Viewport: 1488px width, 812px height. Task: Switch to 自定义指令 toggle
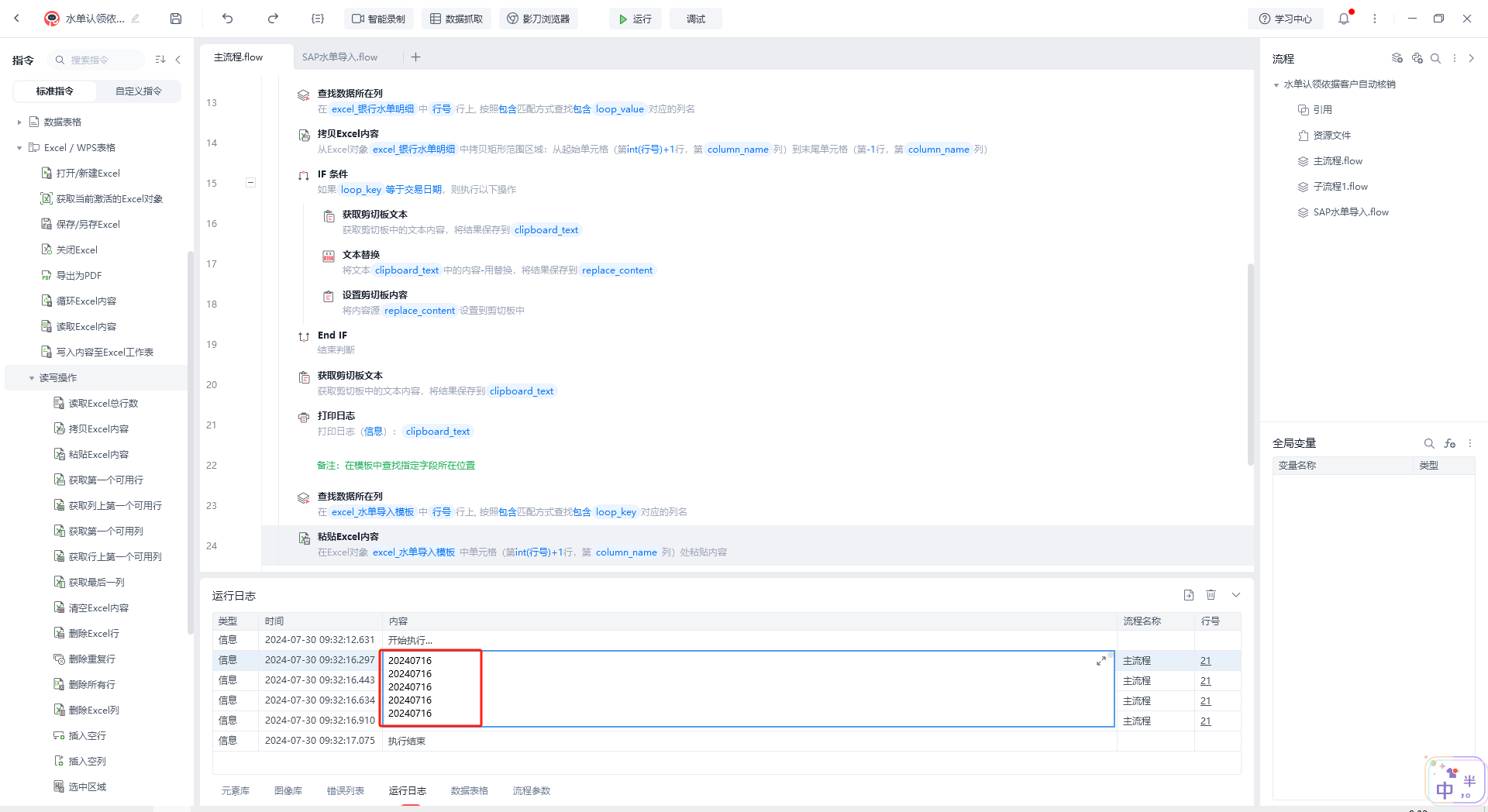[139, 91]
